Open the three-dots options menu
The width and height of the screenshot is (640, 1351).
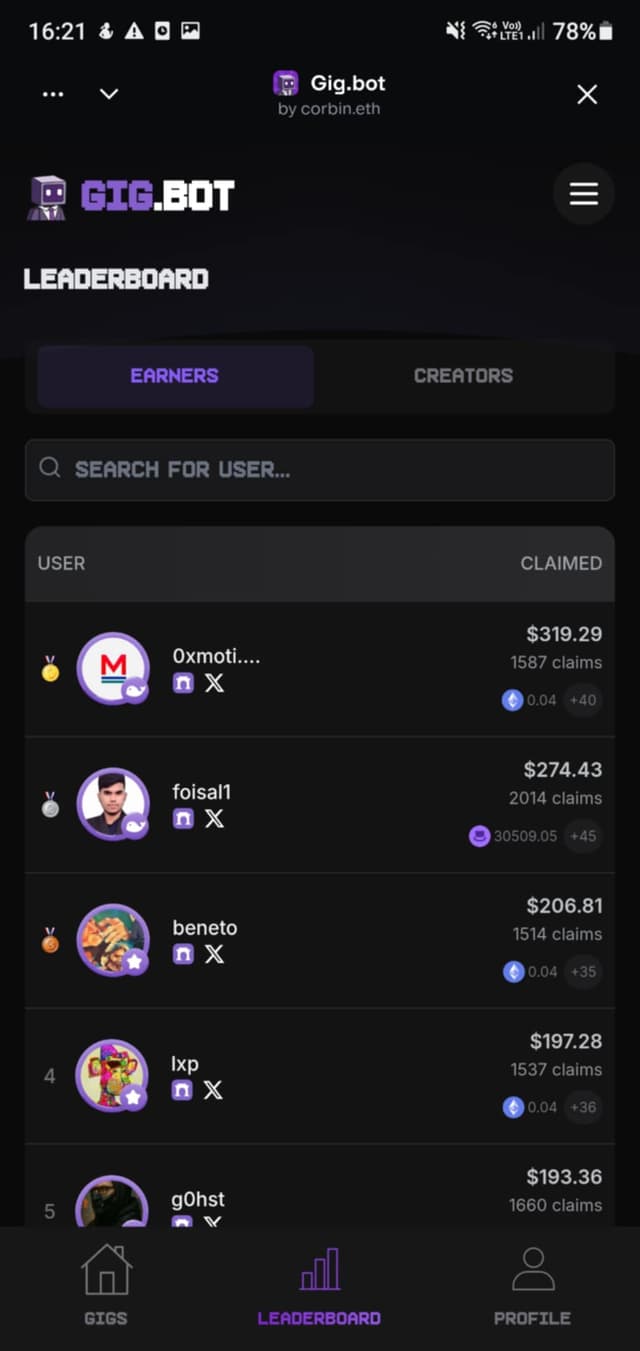click(53, 93)
